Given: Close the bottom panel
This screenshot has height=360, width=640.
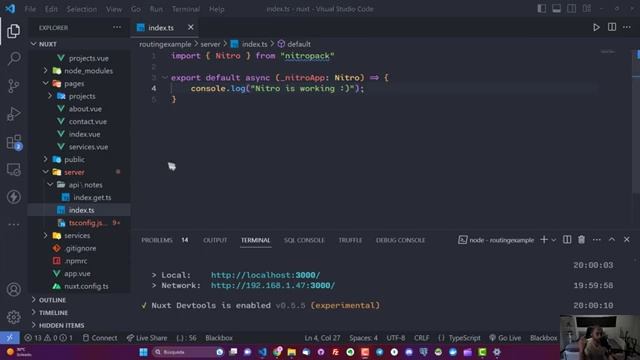Looking at the screenshot, I should tap(627, 240).
